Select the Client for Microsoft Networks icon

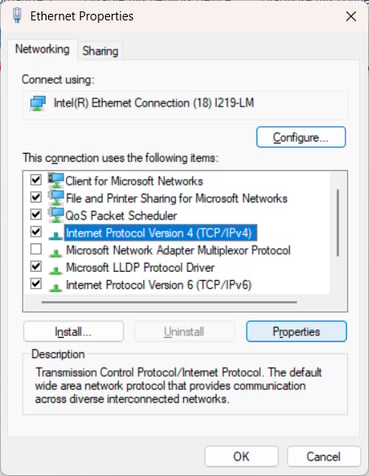click(x=56, y=181)
